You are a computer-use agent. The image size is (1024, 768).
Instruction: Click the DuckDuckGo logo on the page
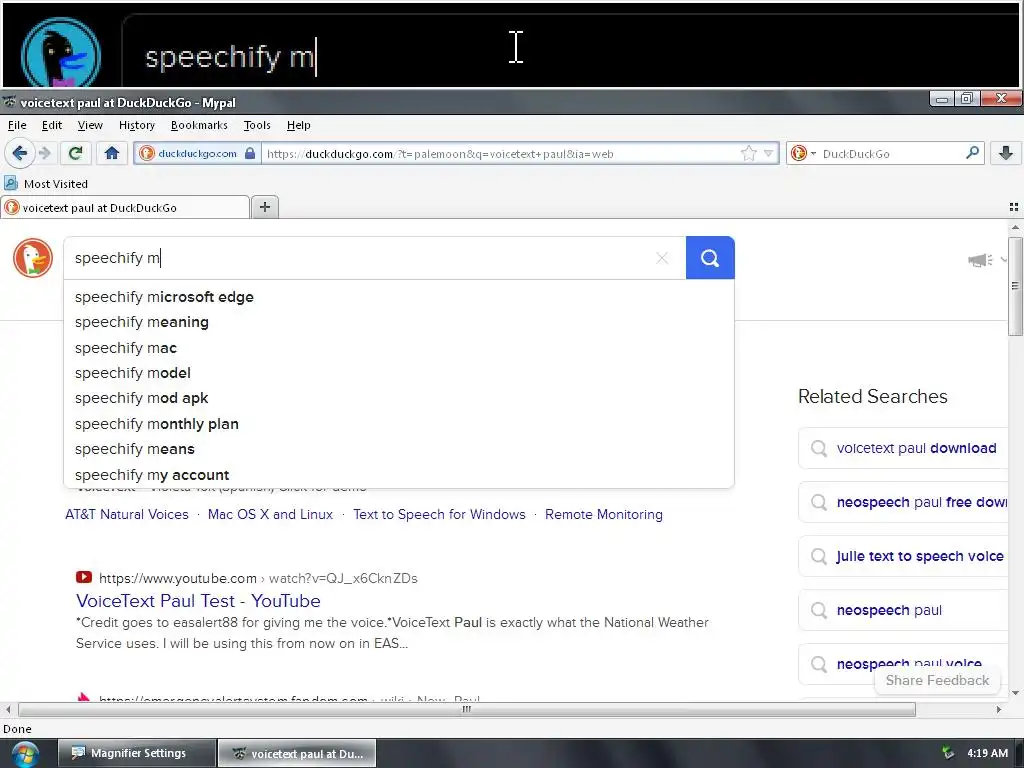point(33,258)
